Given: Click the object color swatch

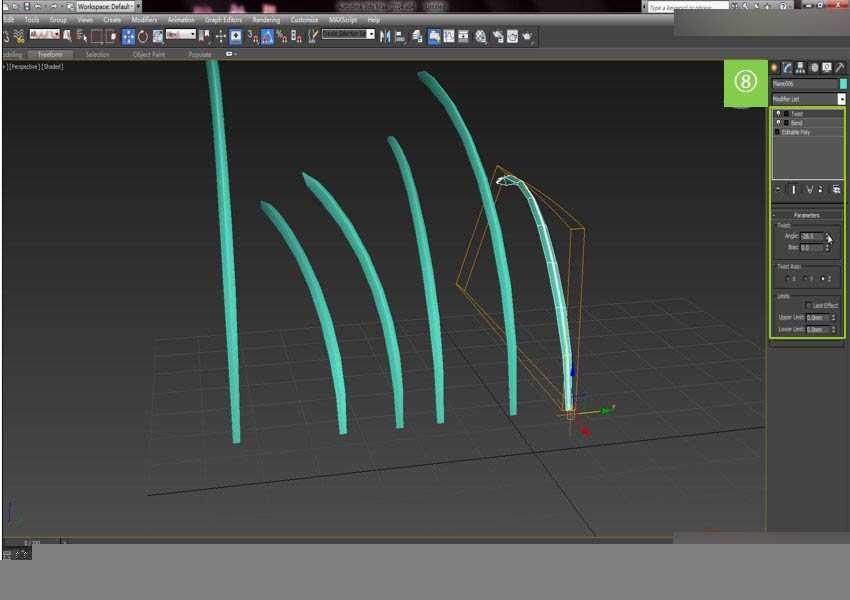Looking at the screenshot, I should (x=843, y=84).
